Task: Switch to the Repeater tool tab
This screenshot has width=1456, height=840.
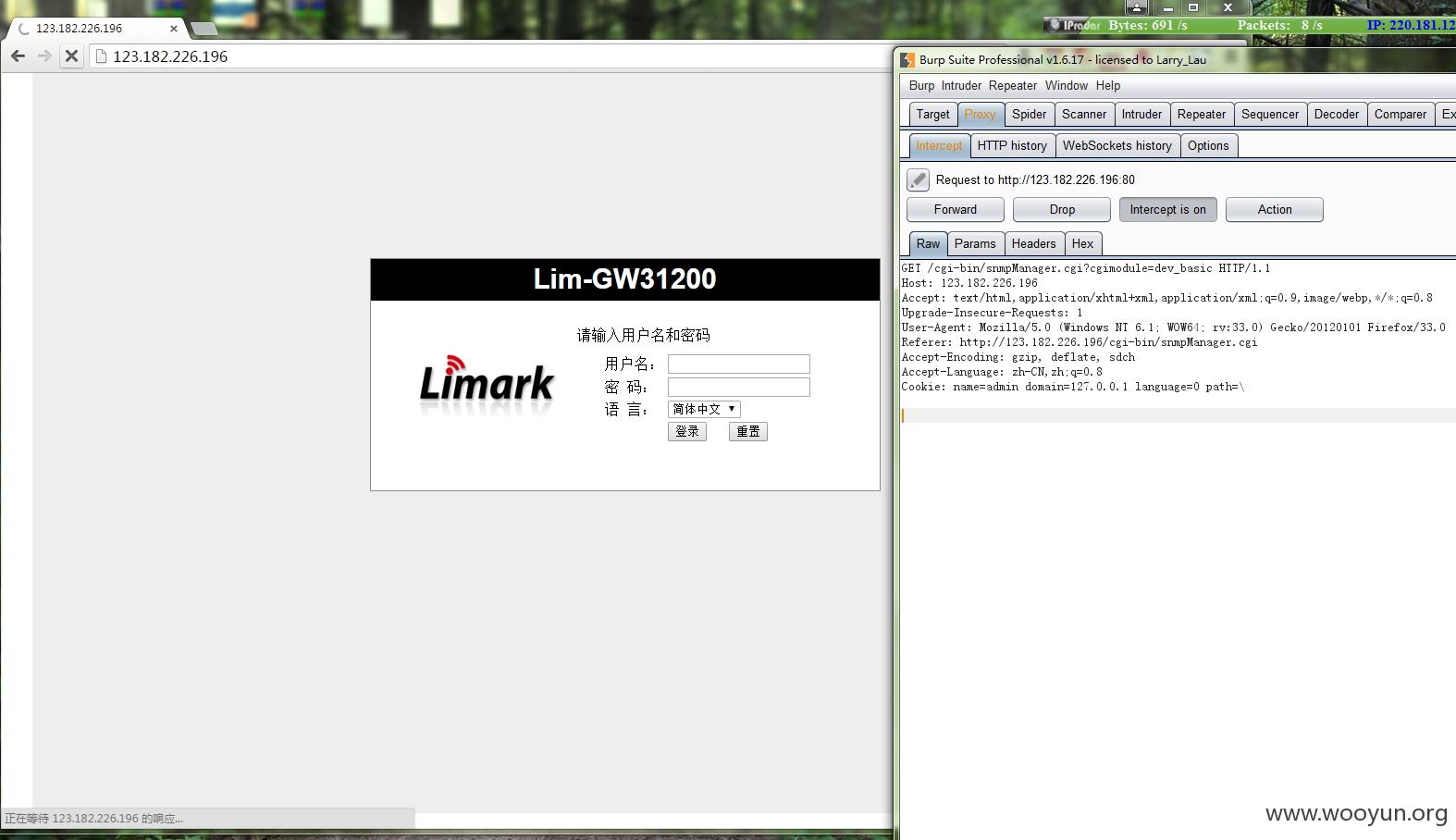Action: (1201, 114)
